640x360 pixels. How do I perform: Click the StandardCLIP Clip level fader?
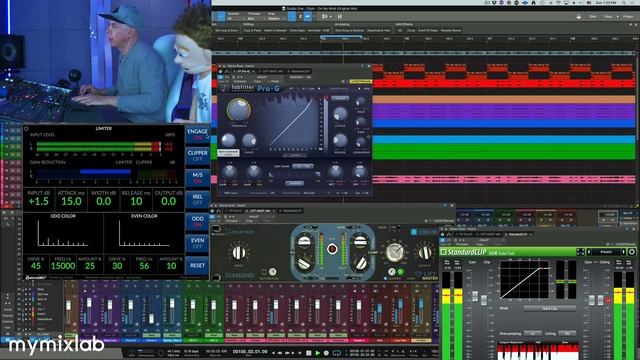click(484, 300)
